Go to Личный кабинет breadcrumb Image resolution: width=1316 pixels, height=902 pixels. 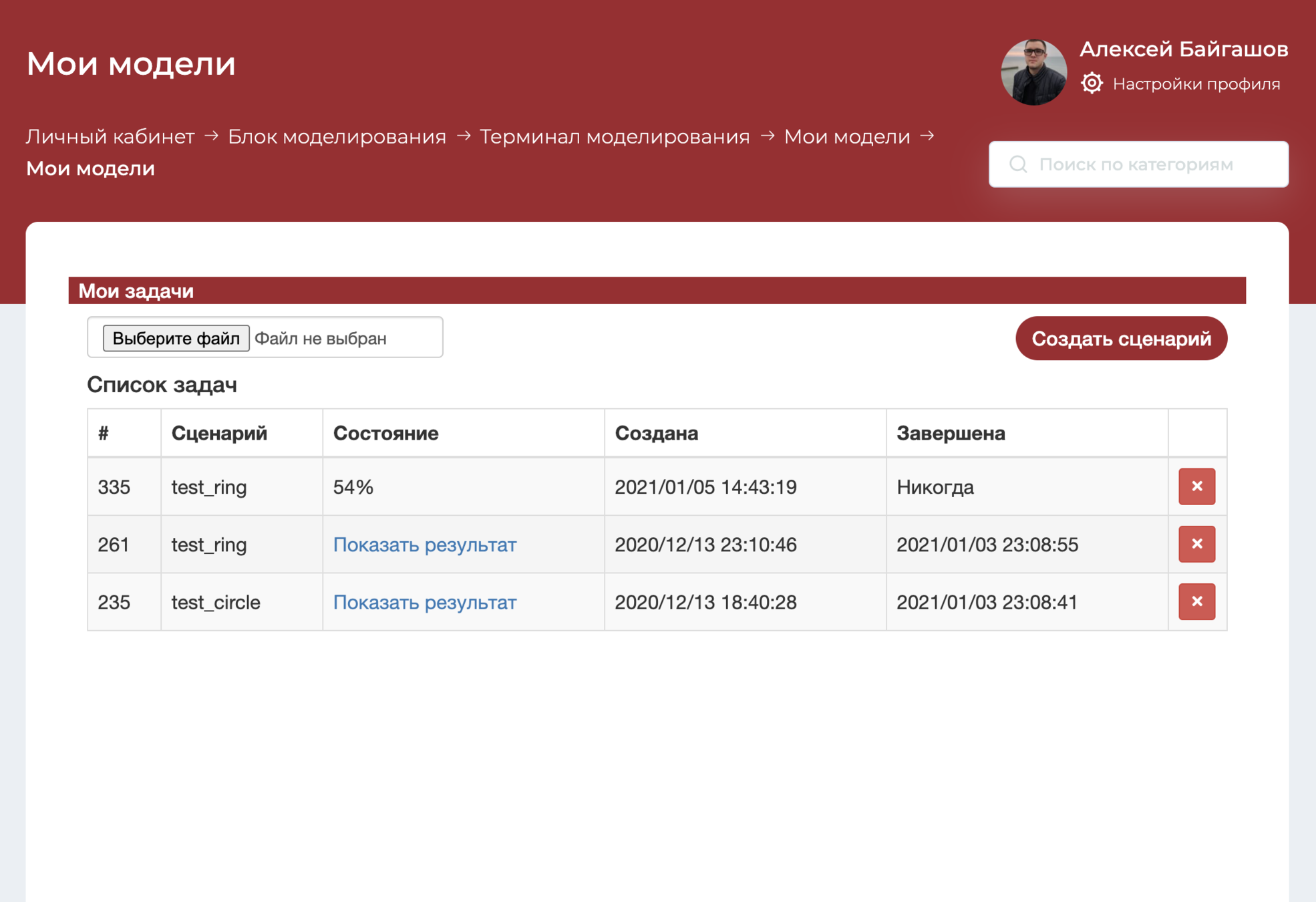110,136
